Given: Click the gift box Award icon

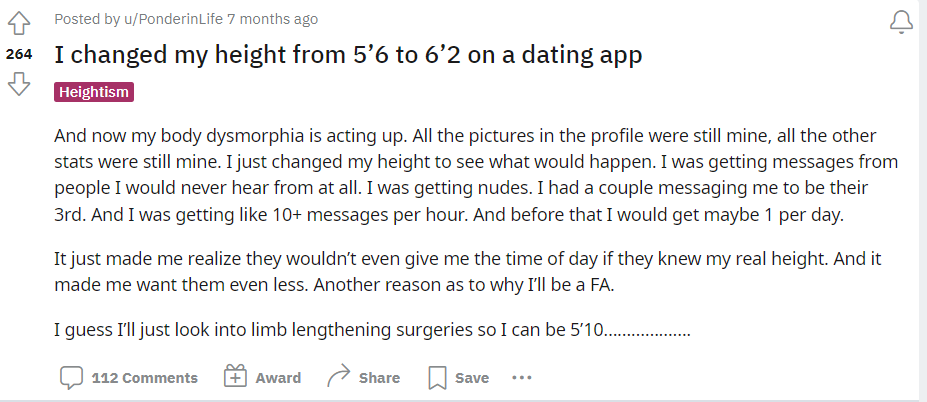Looking at the screenshot, I should pos(235,376).
